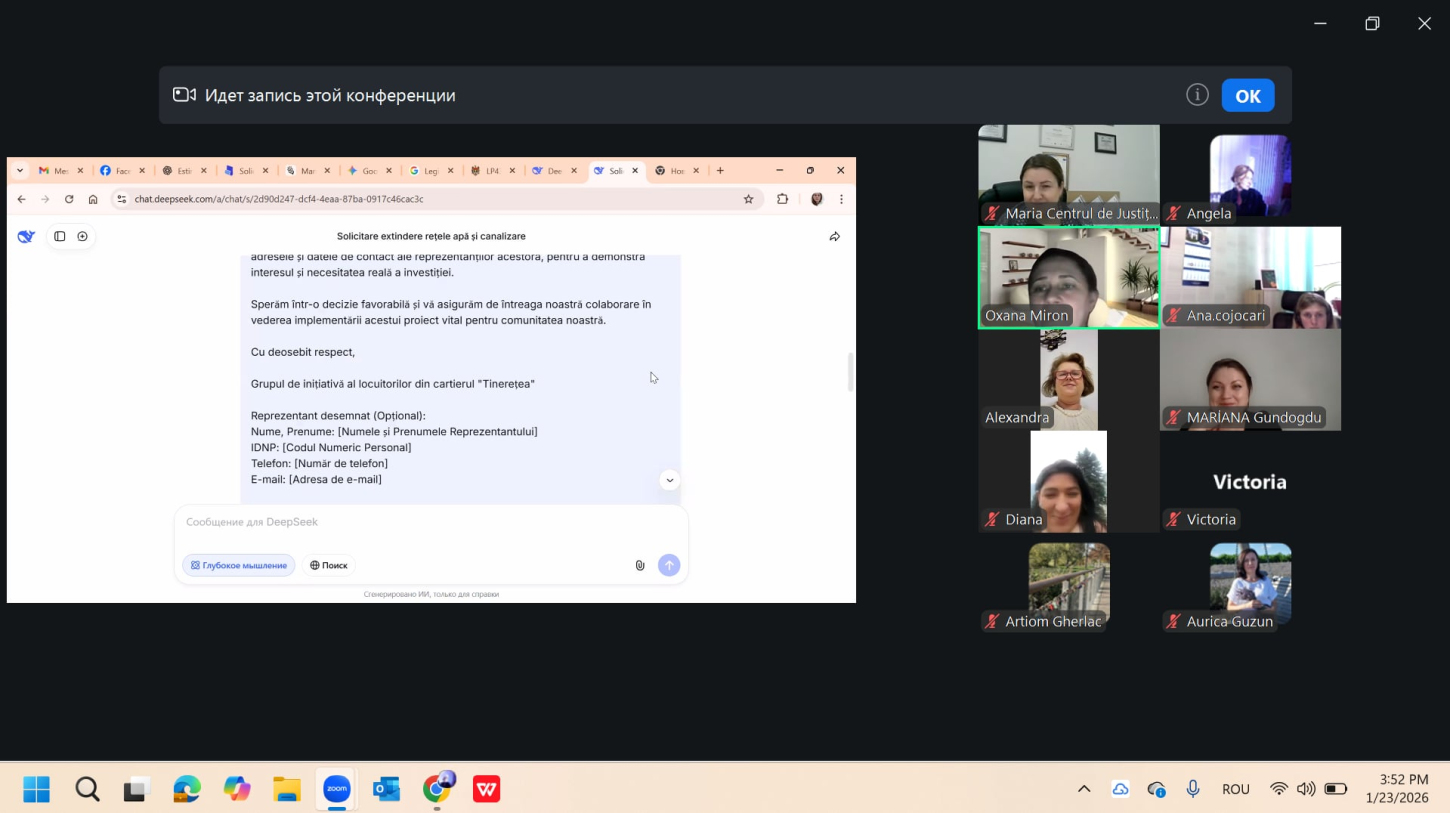Start a new DeepSeek chat
Viewport: 1450px width, 813px height.
[x=83, y=237]
